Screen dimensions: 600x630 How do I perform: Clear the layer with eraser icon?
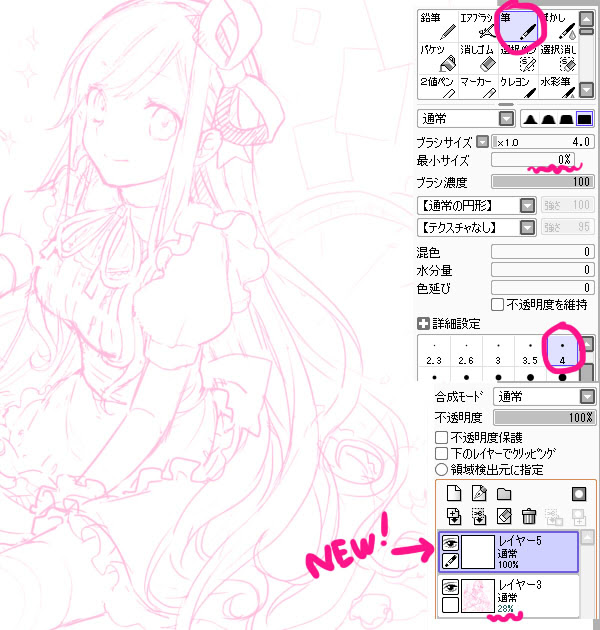click(x=504, y=517)
